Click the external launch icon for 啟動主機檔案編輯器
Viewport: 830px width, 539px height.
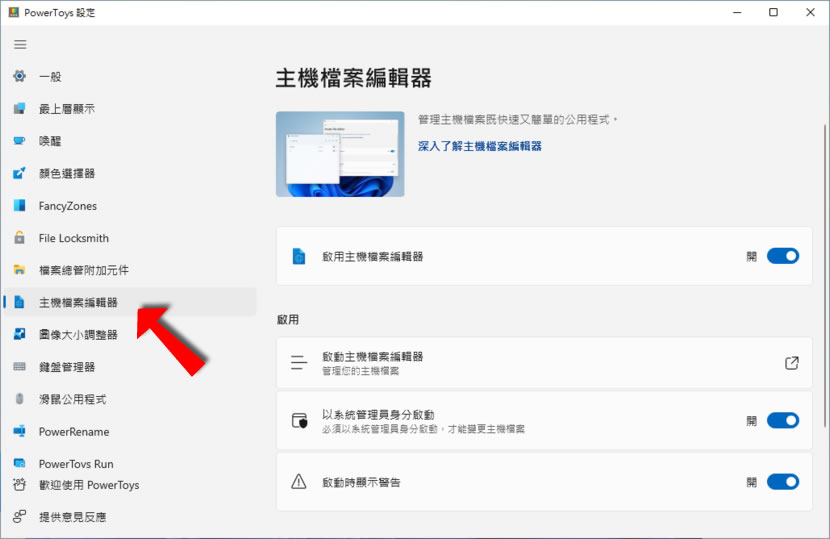click(x=791, y=363)
